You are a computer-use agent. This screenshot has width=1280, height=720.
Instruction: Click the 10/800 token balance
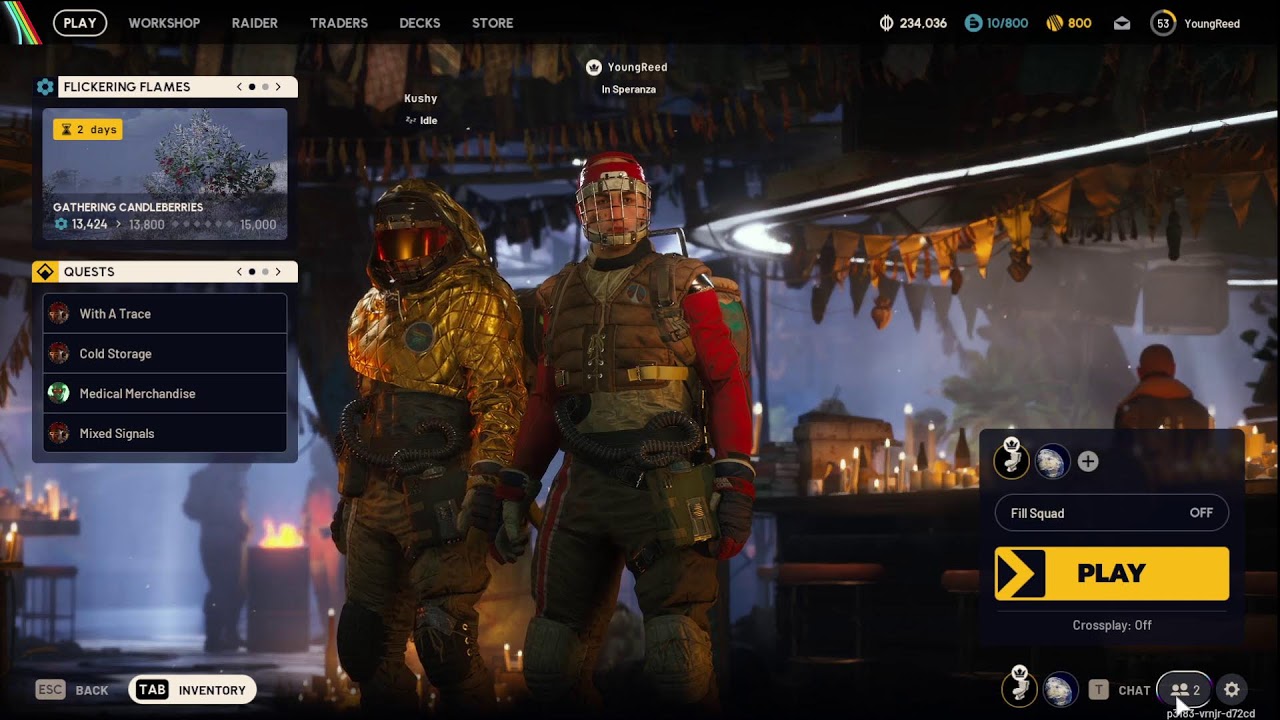(1007, 23)
